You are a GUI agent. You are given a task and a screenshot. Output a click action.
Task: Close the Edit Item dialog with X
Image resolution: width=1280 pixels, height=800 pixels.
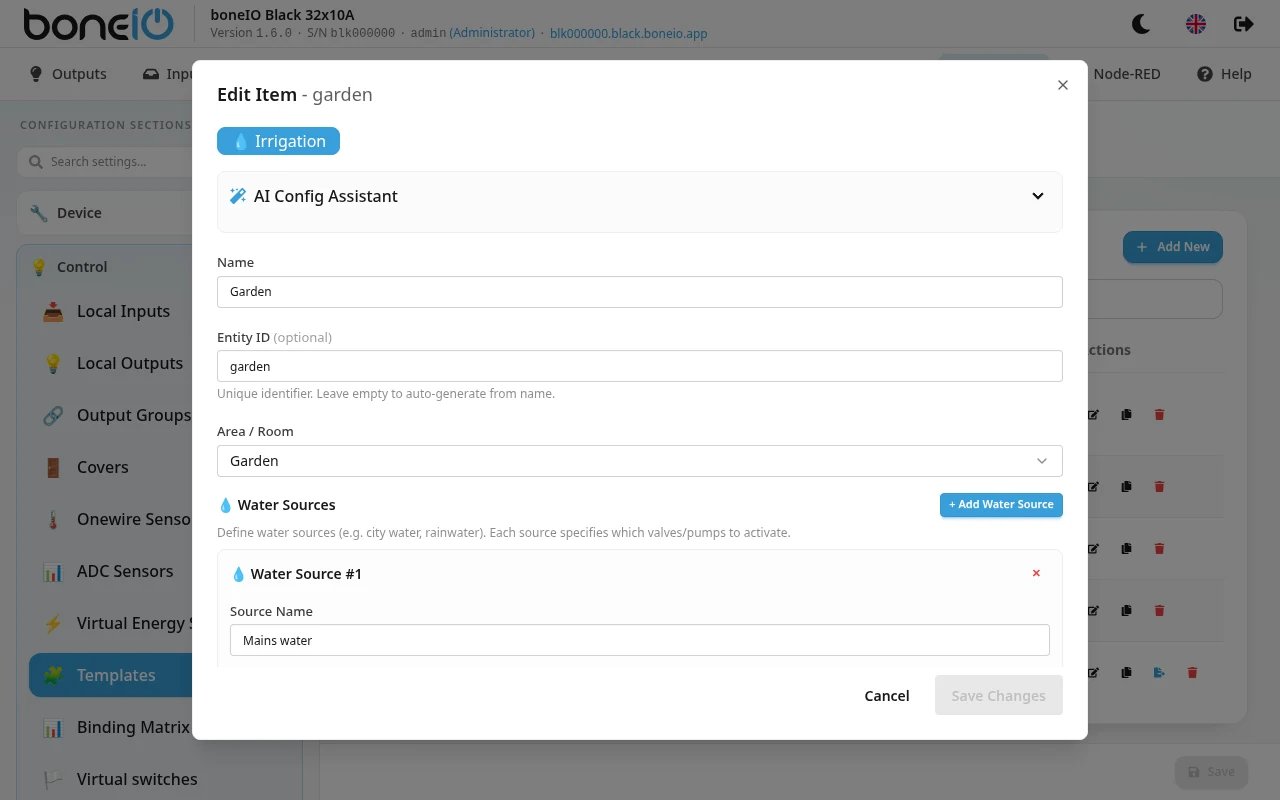1063,85
